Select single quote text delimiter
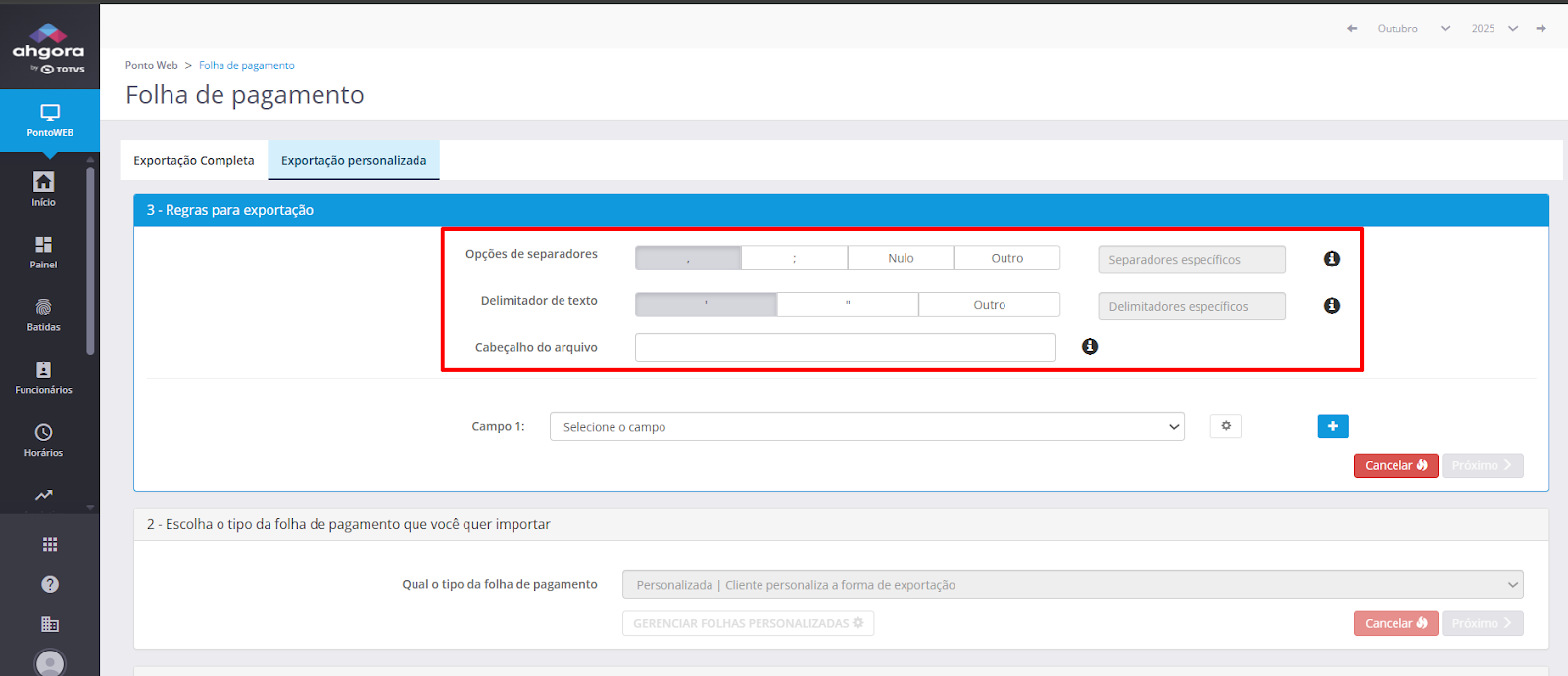Screen dimensions: 1568x676 pyautogui.click(x=706, y=305)
